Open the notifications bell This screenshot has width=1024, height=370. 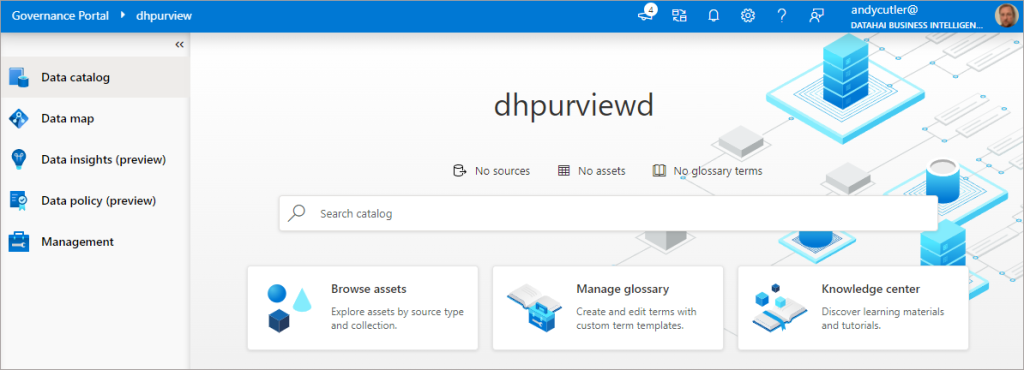coord(714,16)
